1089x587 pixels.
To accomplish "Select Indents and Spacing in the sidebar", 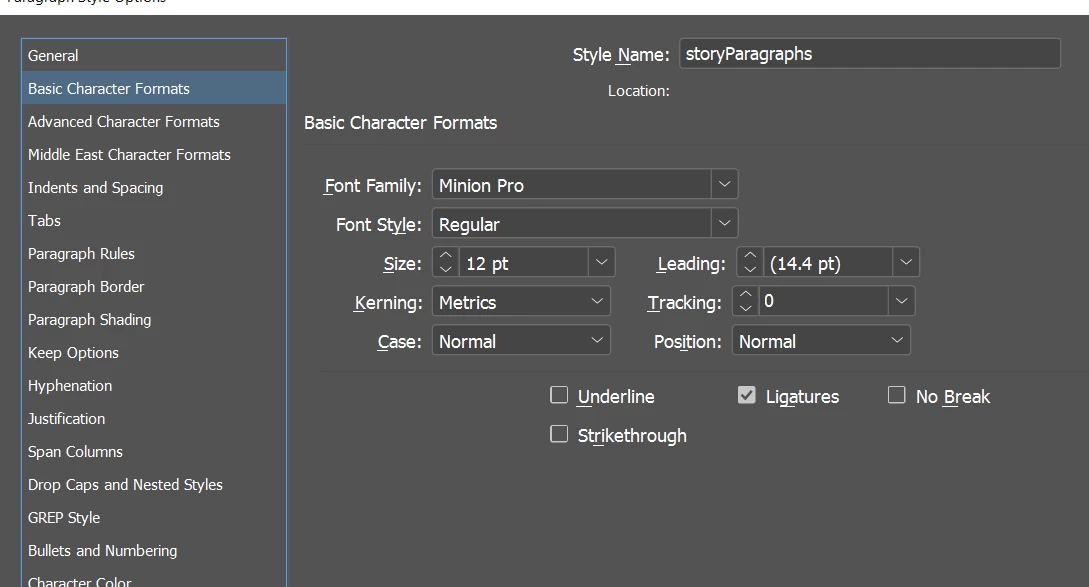I will click(x=95, y=188).
